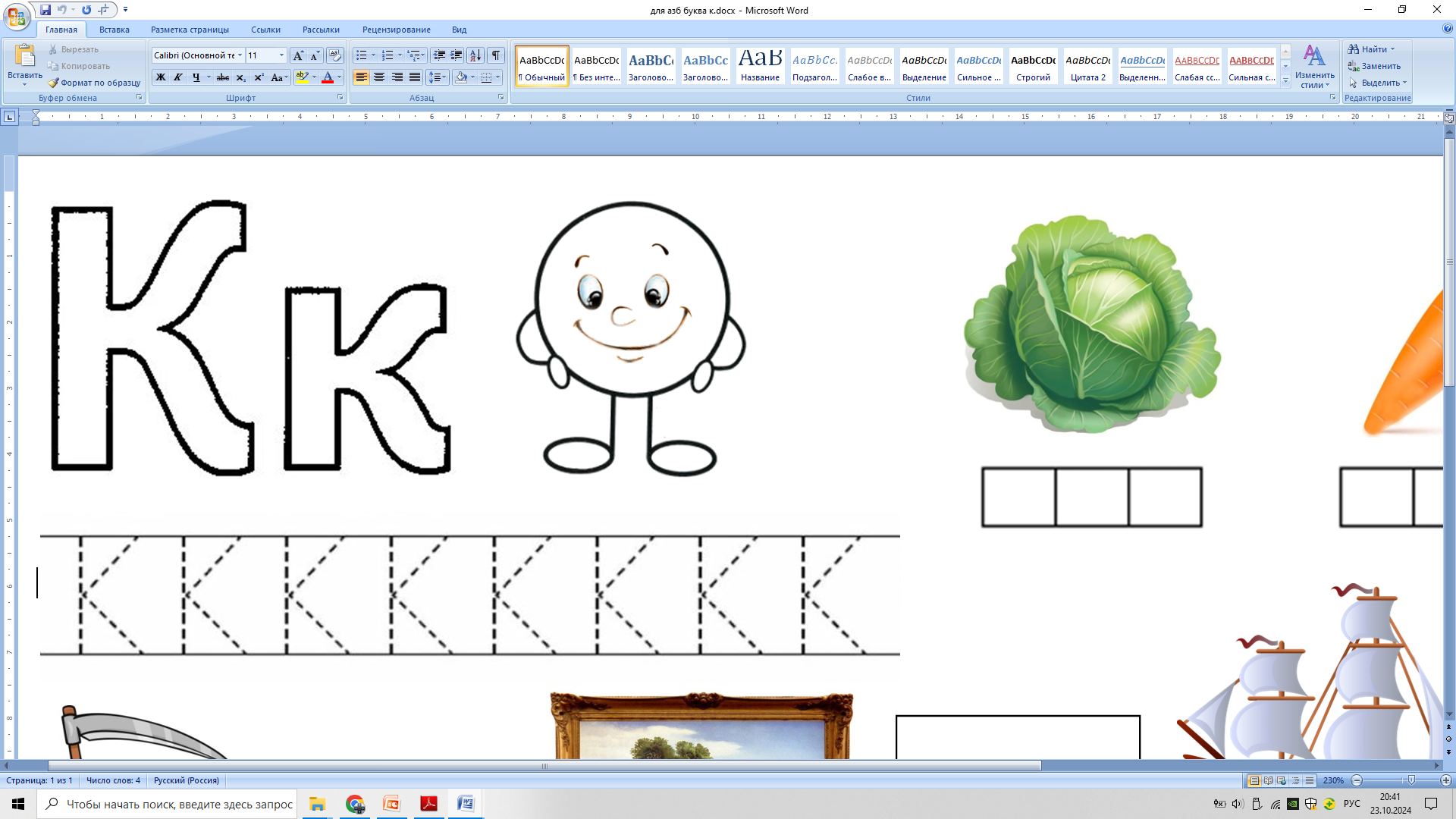Open Adobe Acrobat from the taskbar
The width and height of the screenshot is (1456, 819).
(x=428, y=804)
